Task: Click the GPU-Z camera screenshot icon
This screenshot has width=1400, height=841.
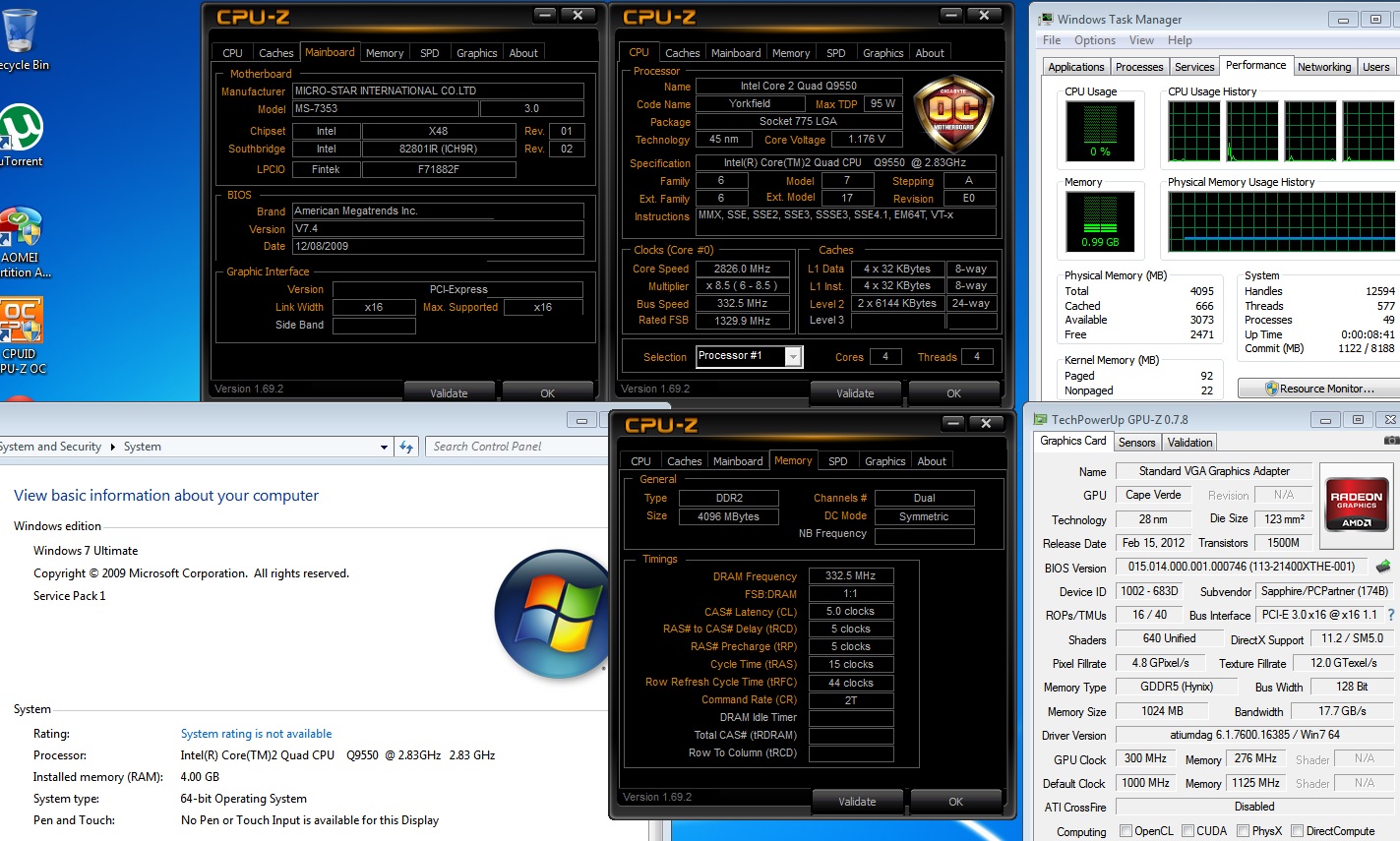Action: tap(1391, 441)
